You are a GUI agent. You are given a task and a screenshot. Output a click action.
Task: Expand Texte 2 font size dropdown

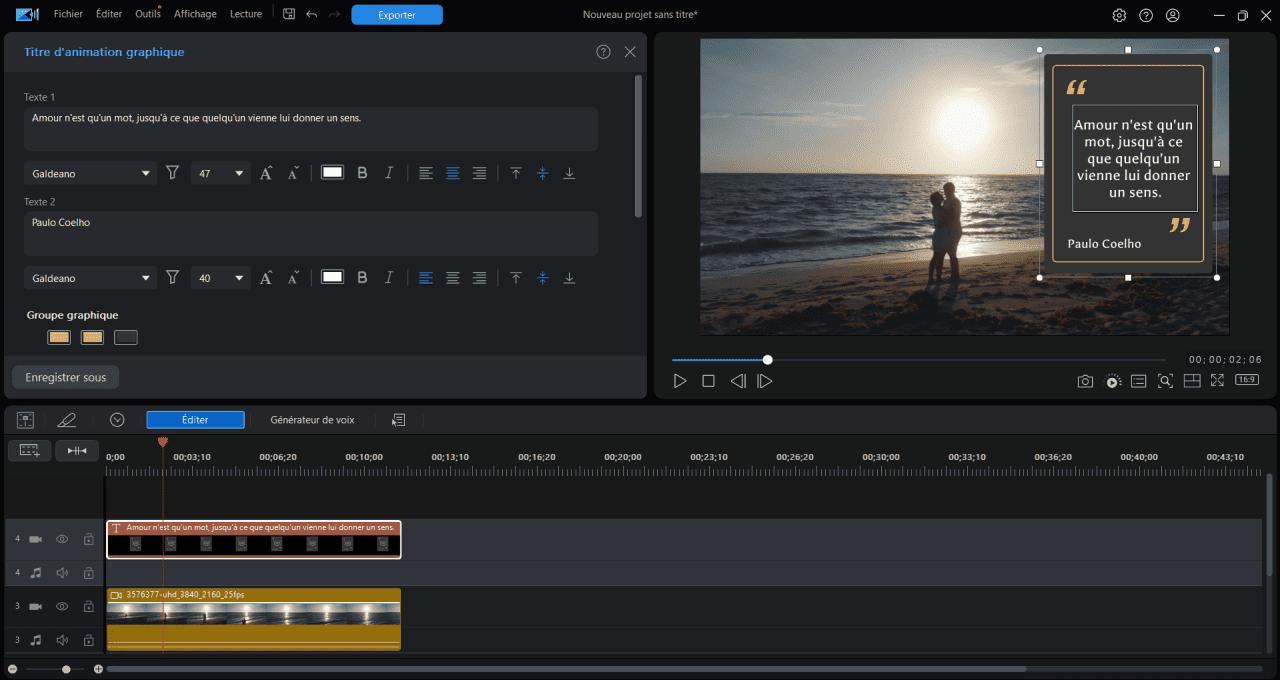[239, 278]
